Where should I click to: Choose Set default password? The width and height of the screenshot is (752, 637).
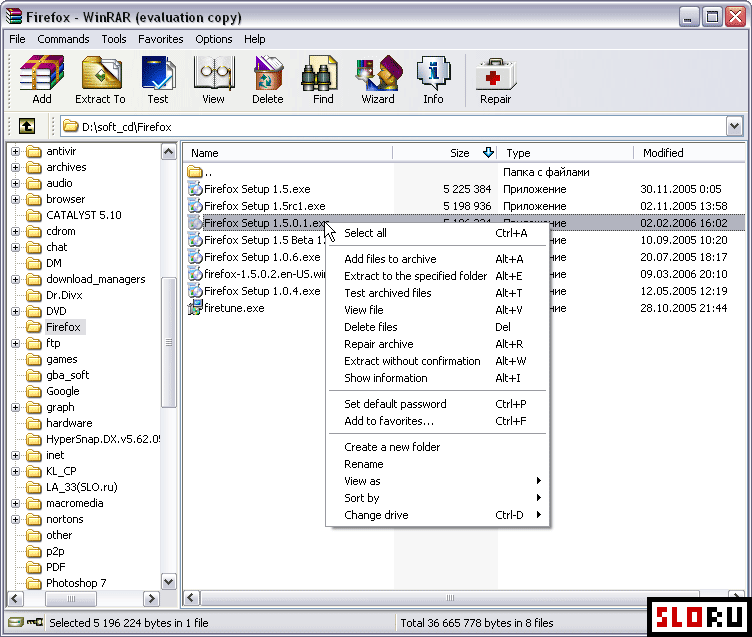coord(437,404)
